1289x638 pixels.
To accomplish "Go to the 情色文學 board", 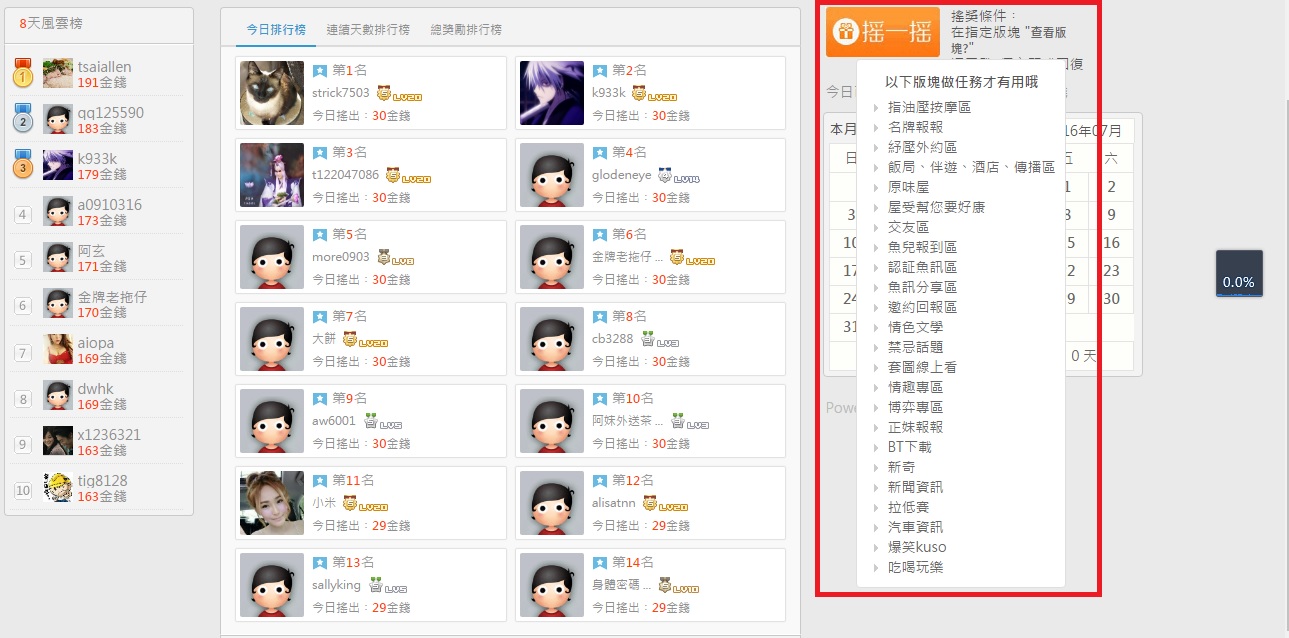I will click(x=915, y=327).
